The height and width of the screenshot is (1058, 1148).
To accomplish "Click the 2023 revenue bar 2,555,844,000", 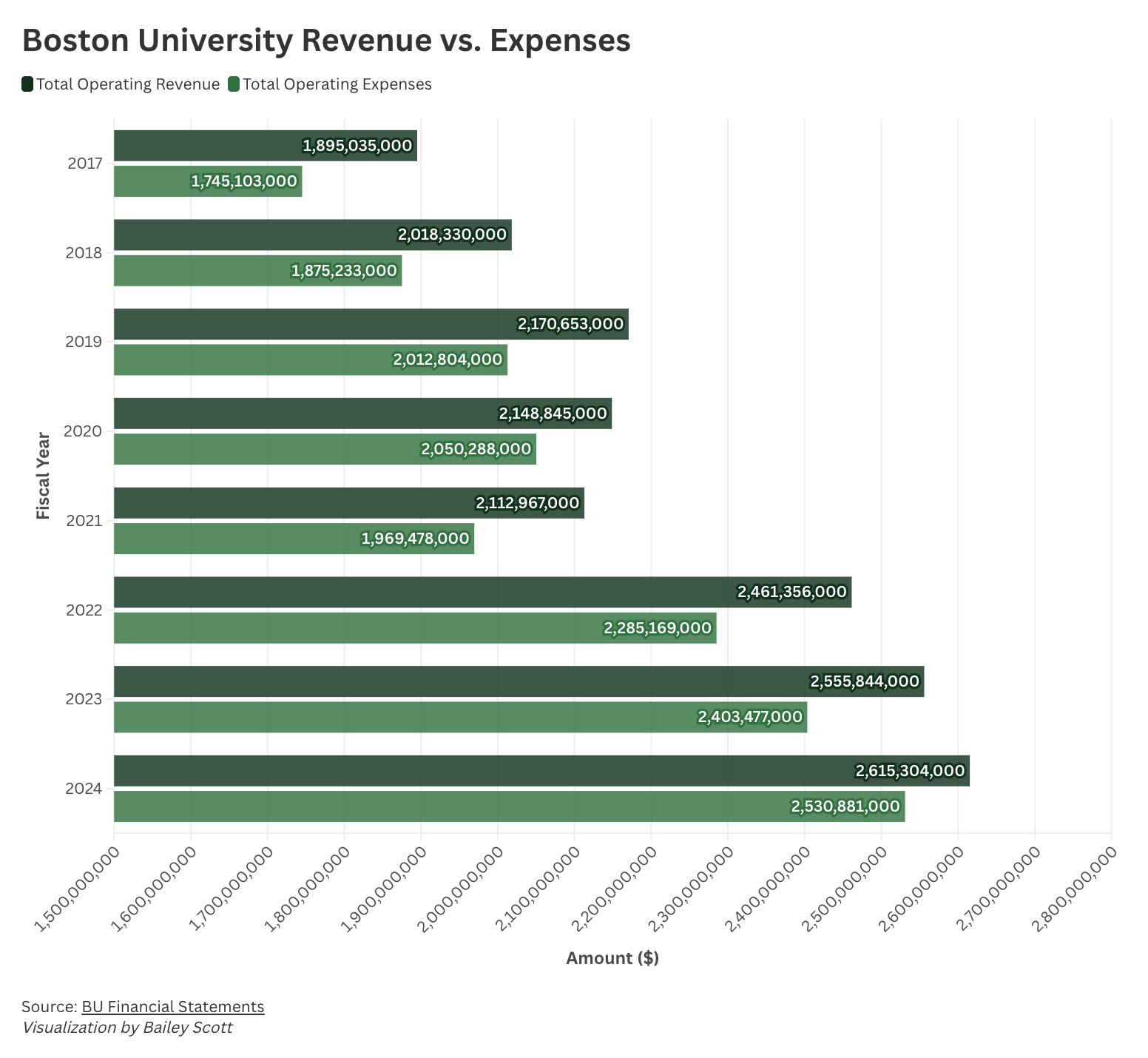I will [519, 681].
